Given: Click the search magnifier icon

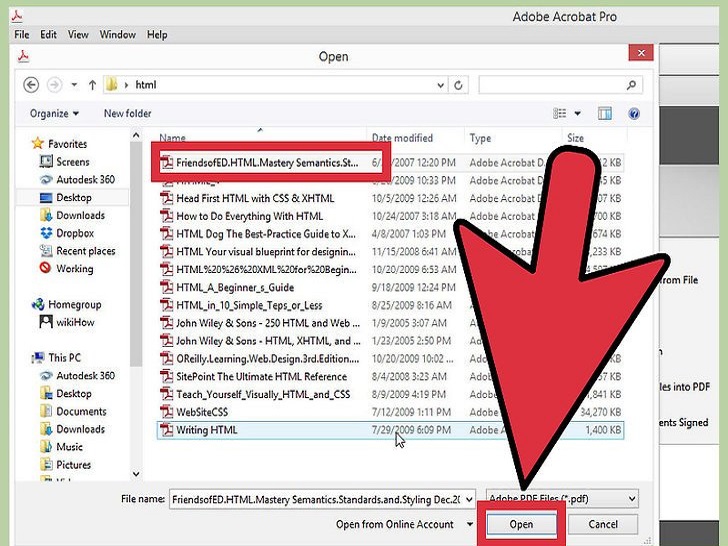Looking at the screenshot, I should pos(632,85).
